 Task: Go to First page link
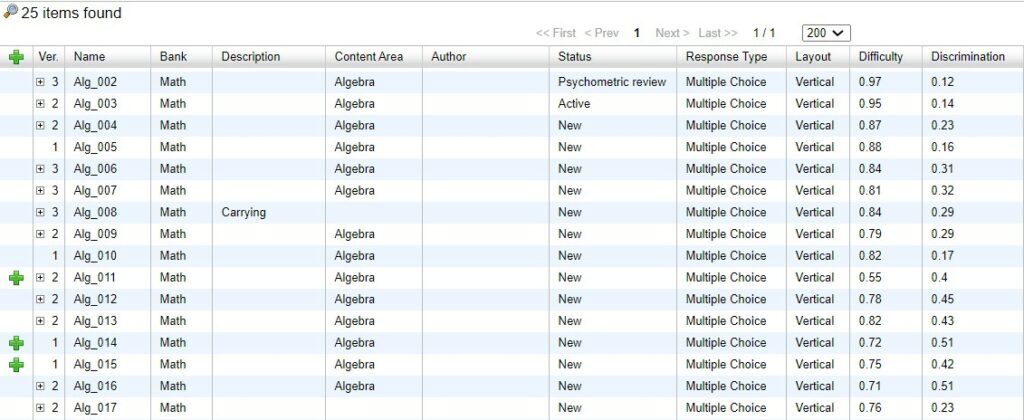[556, 33]
